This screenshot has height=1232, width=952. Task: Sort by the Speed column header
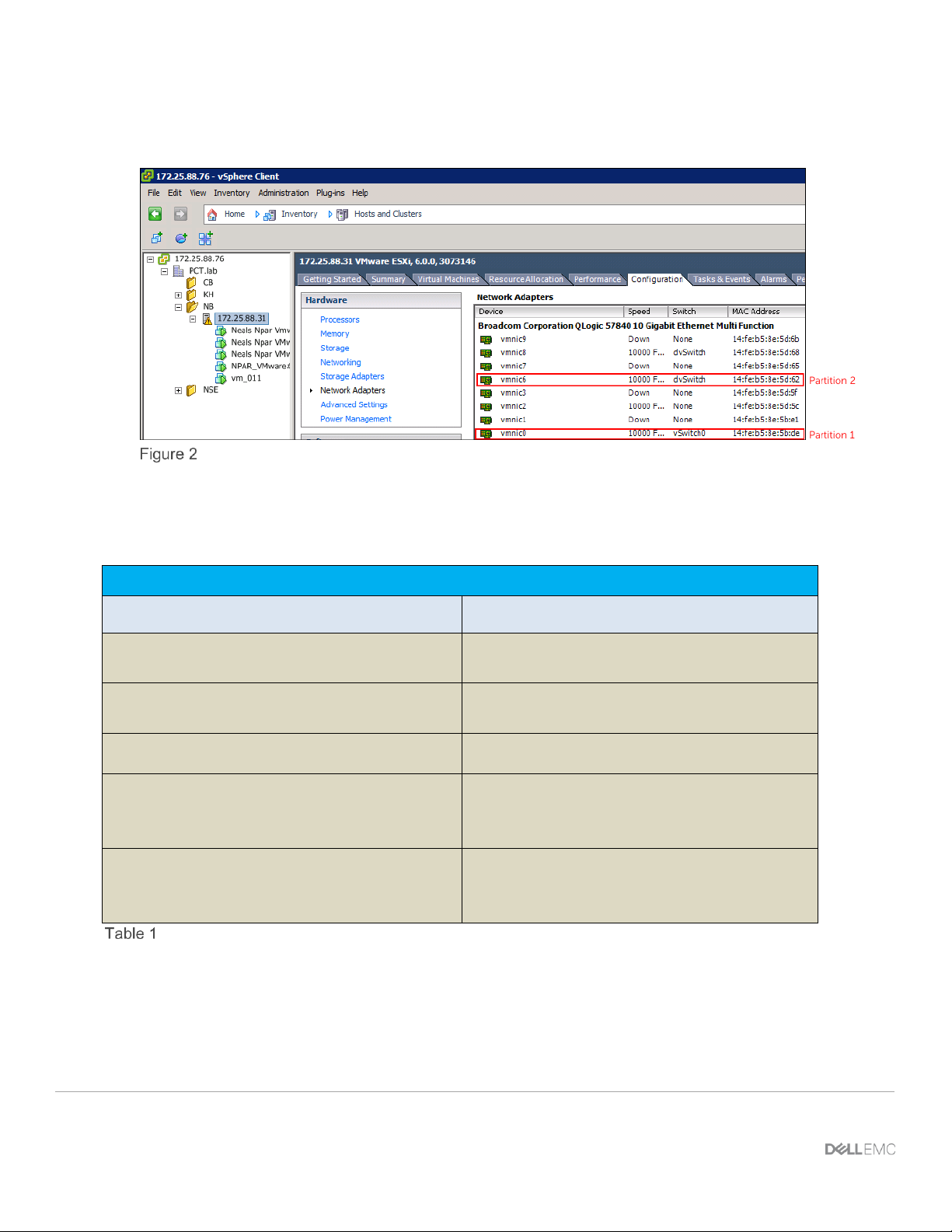point(646,311)
